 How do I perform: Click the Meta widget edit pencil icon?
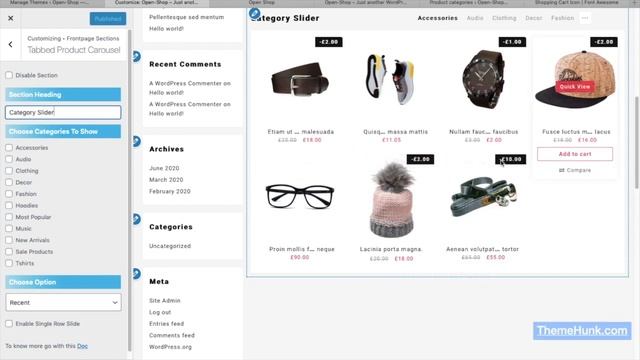(137, 273)
